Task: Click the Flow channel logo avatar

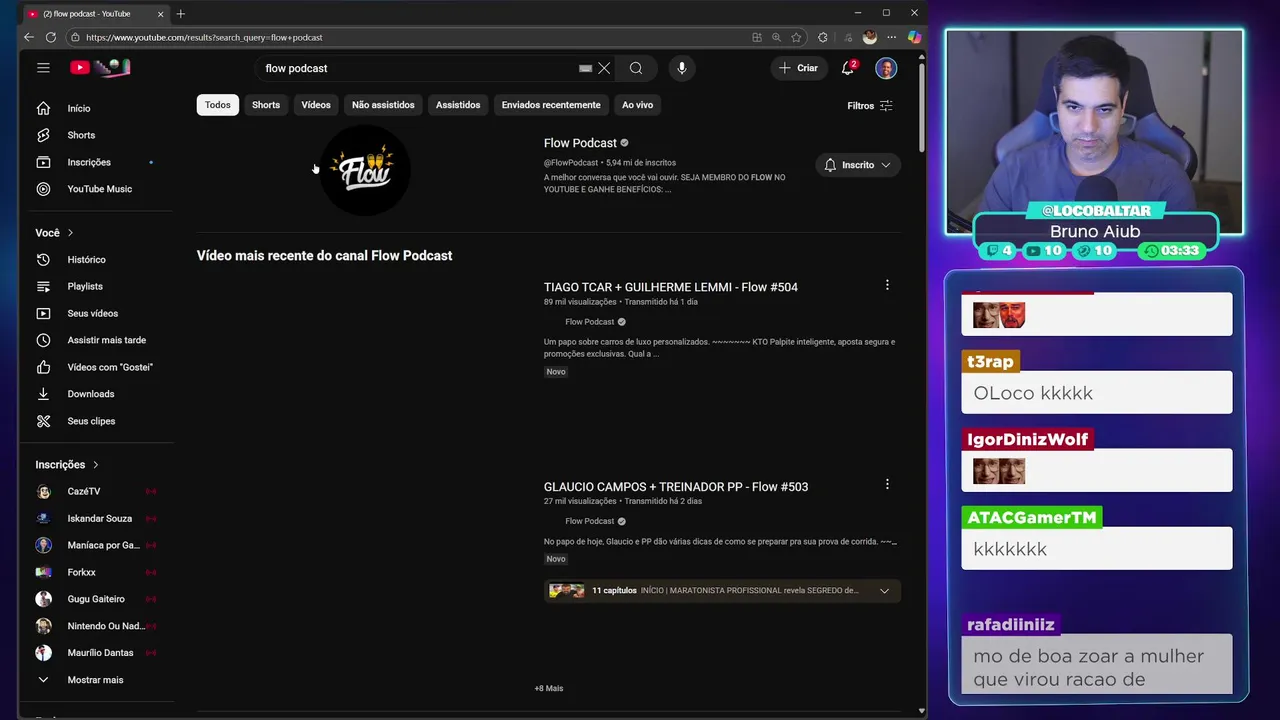Action: point(365,170)
